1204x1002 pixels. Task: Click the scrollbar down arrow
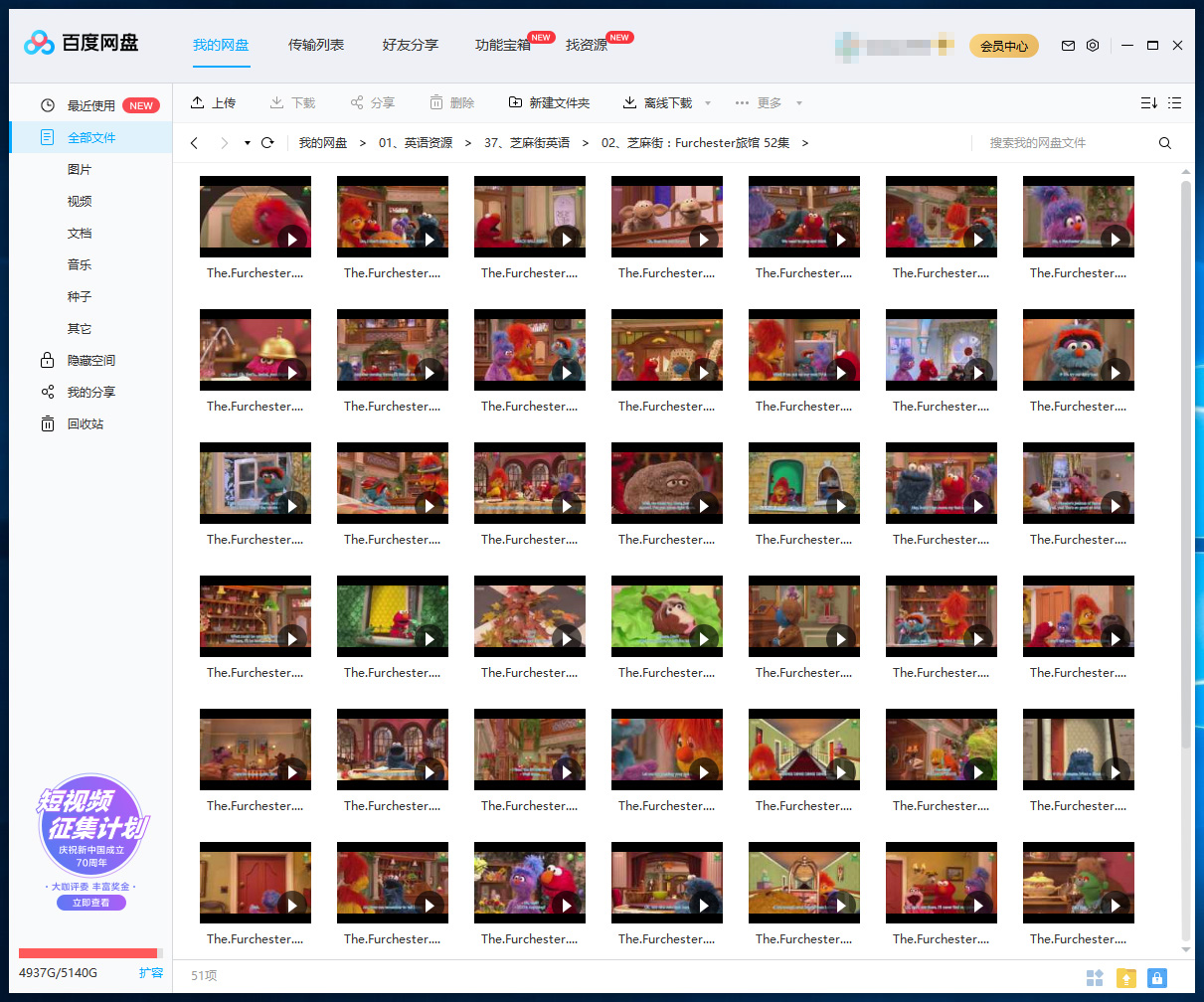tap(1185, 949)
